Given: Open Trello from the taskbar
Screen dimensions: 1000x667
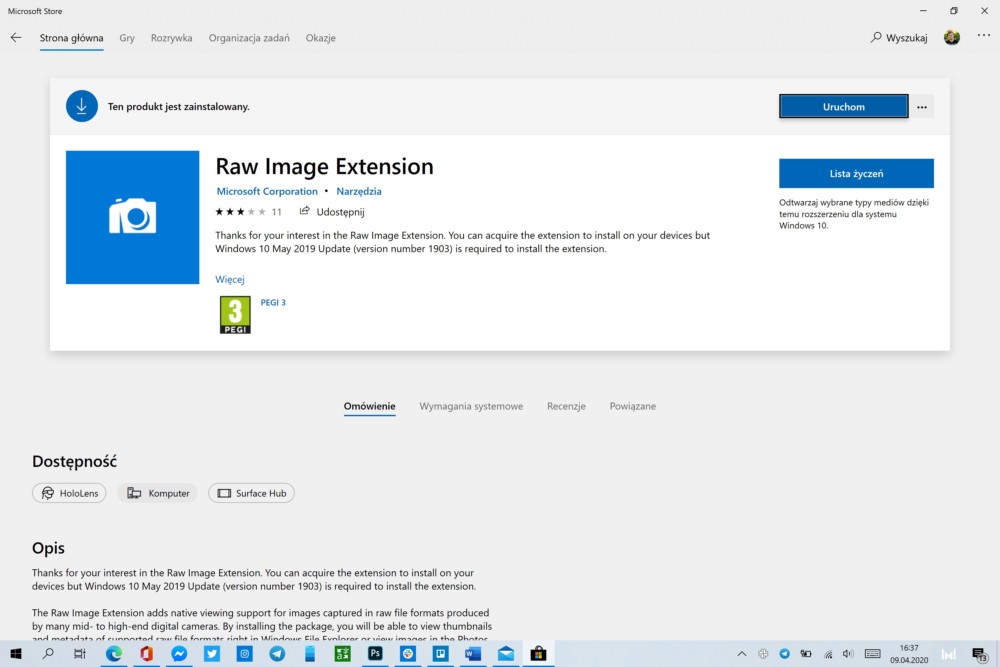Looking at the screenshot, I should [x=441, y=654].
